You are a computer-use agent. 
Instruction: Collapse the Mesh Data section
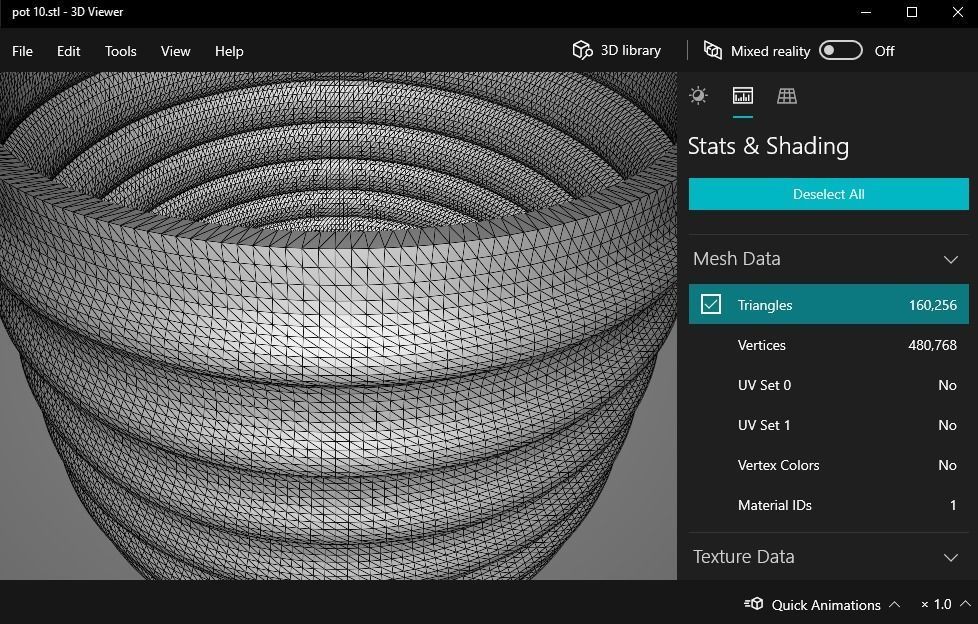point(951,259)
